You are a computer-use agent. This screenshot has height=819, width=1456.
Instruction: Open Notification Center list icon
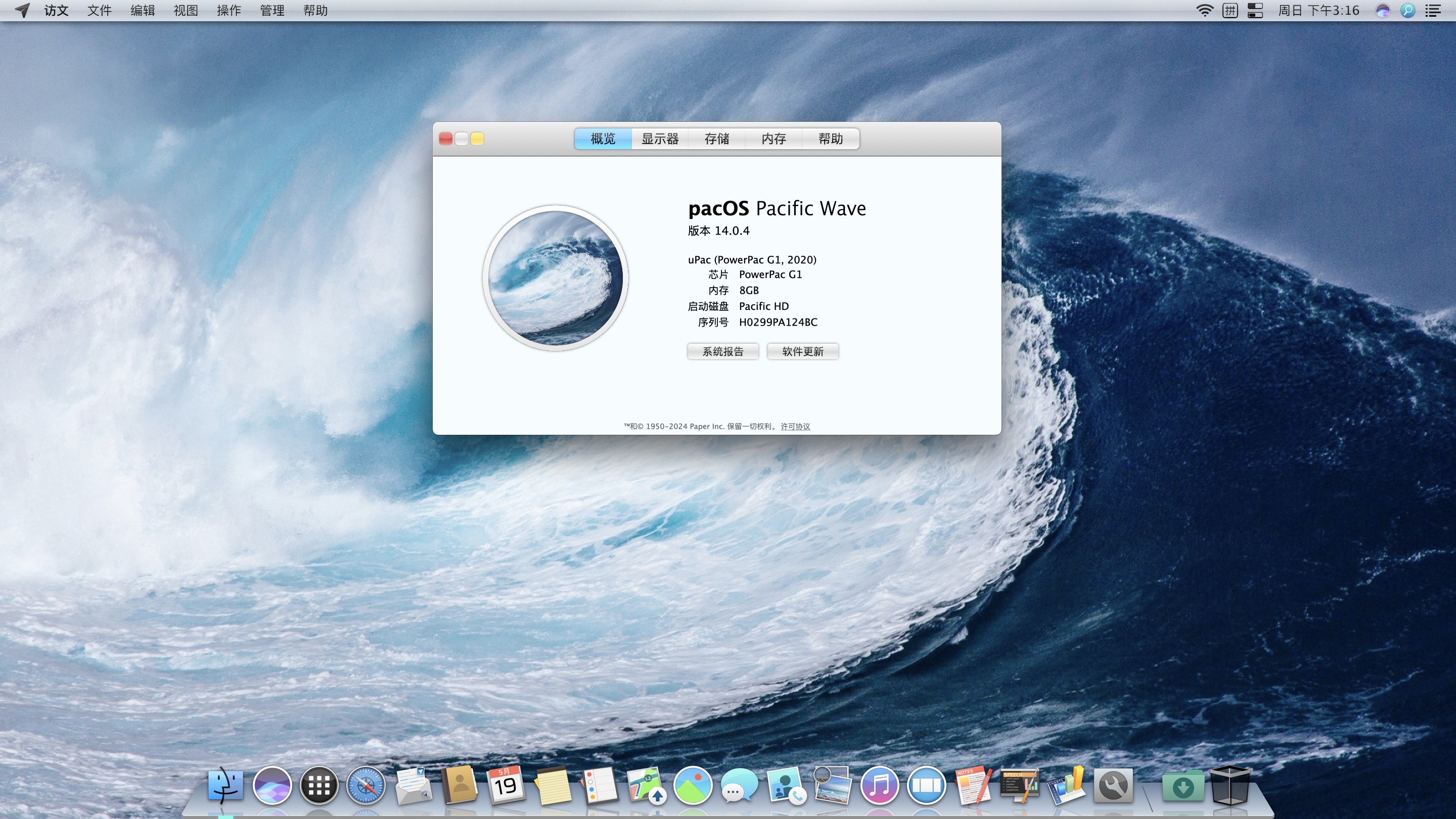tap(1433, 11)
